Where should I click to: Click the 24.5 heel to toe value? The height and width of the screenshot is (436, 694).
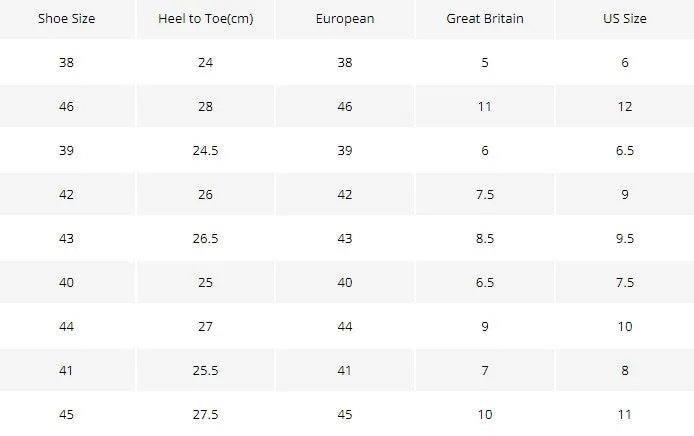pos(205,150)
